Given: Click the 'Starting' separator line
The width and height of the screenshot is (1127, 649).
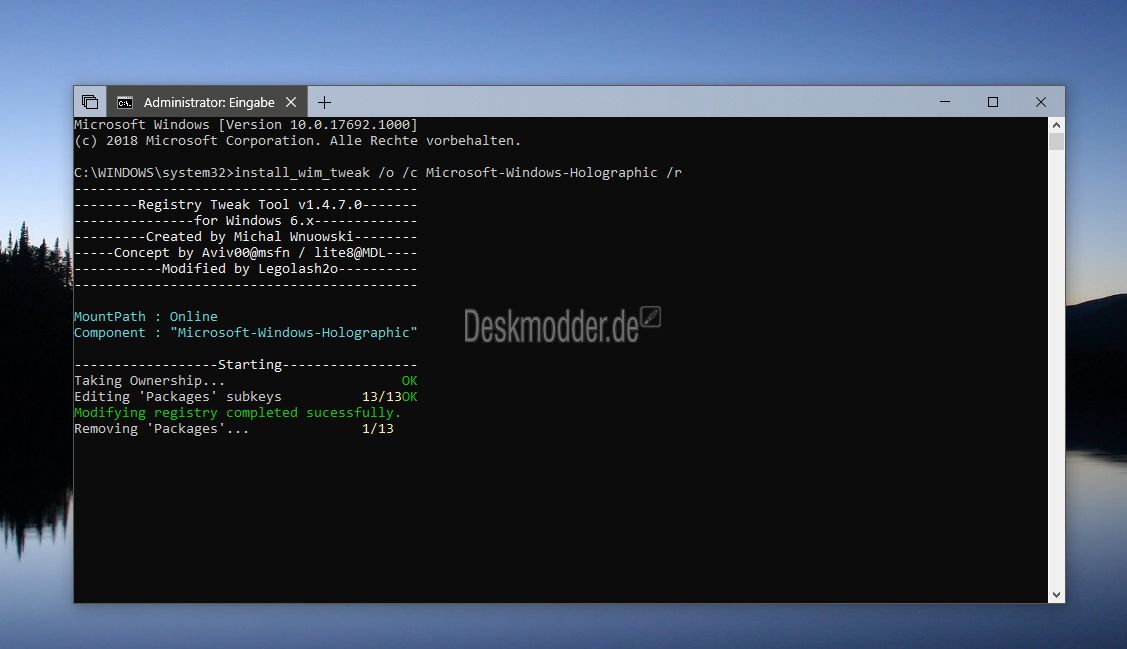Looking at the screenshot, I should click(246, 364).
